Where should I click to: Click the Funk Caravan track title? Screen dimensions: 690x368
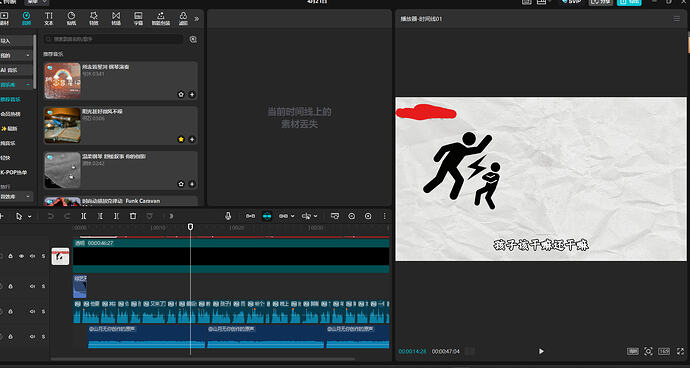[121, 201]
